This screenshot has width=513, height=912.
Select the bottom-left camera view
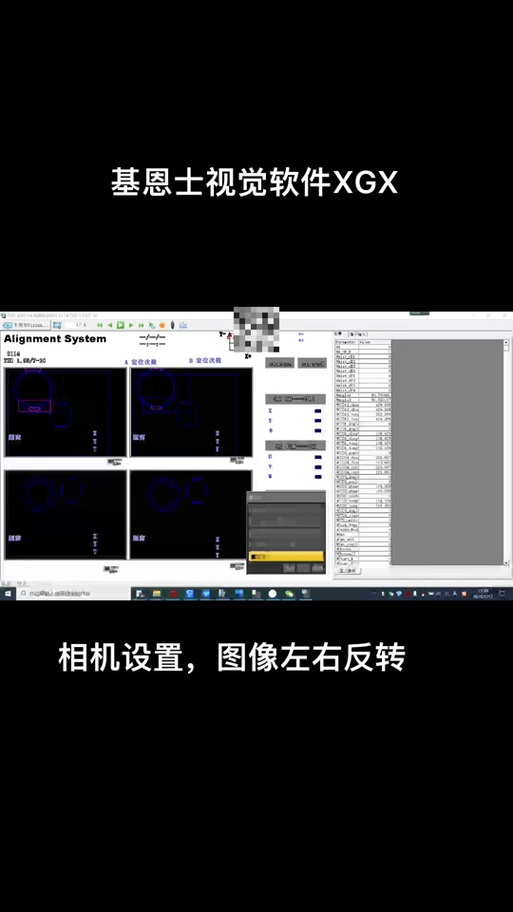coord(65,515)
